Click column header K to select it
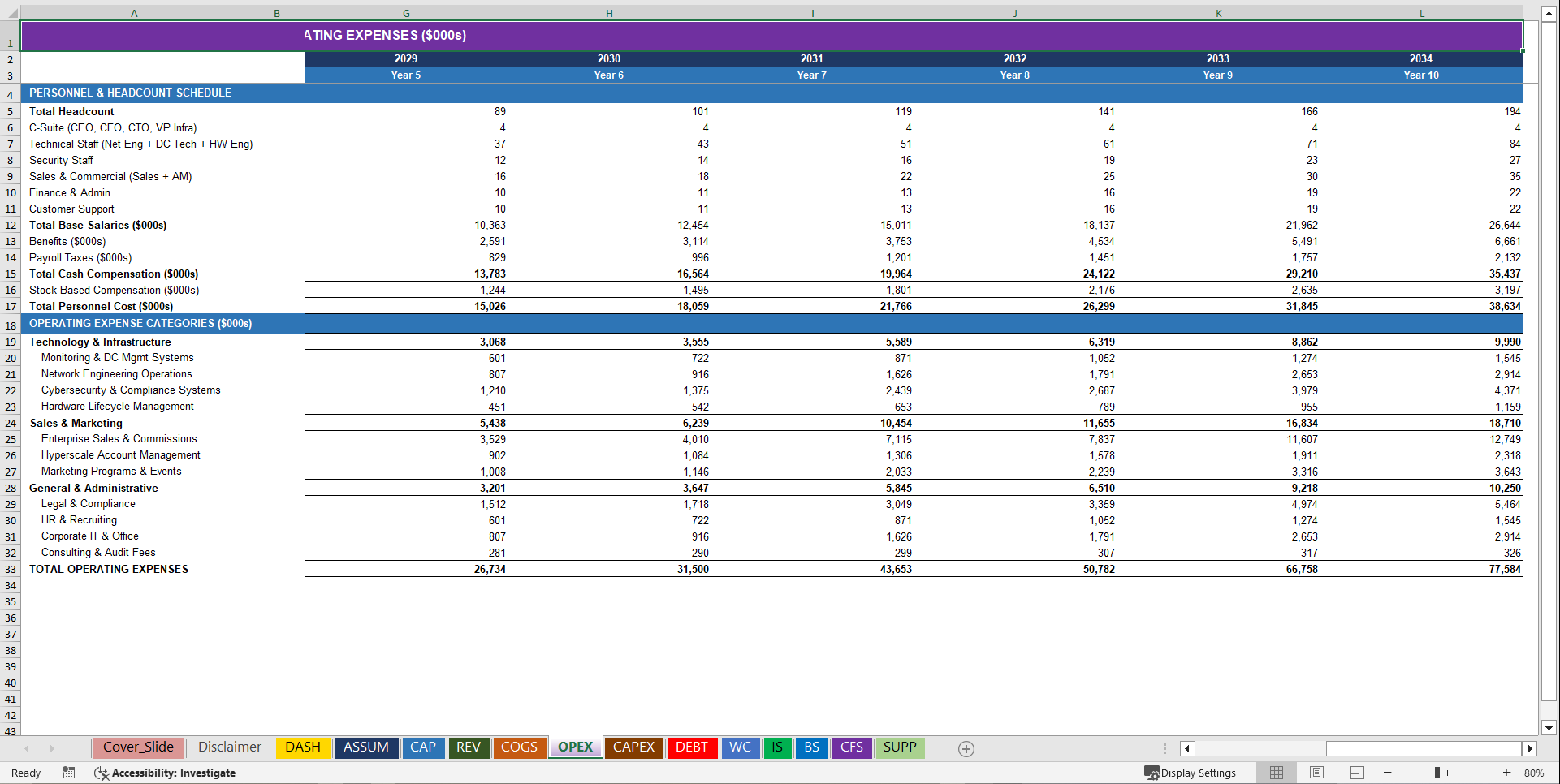Viewport: 1560px width, 784px height. (1218, 13)
